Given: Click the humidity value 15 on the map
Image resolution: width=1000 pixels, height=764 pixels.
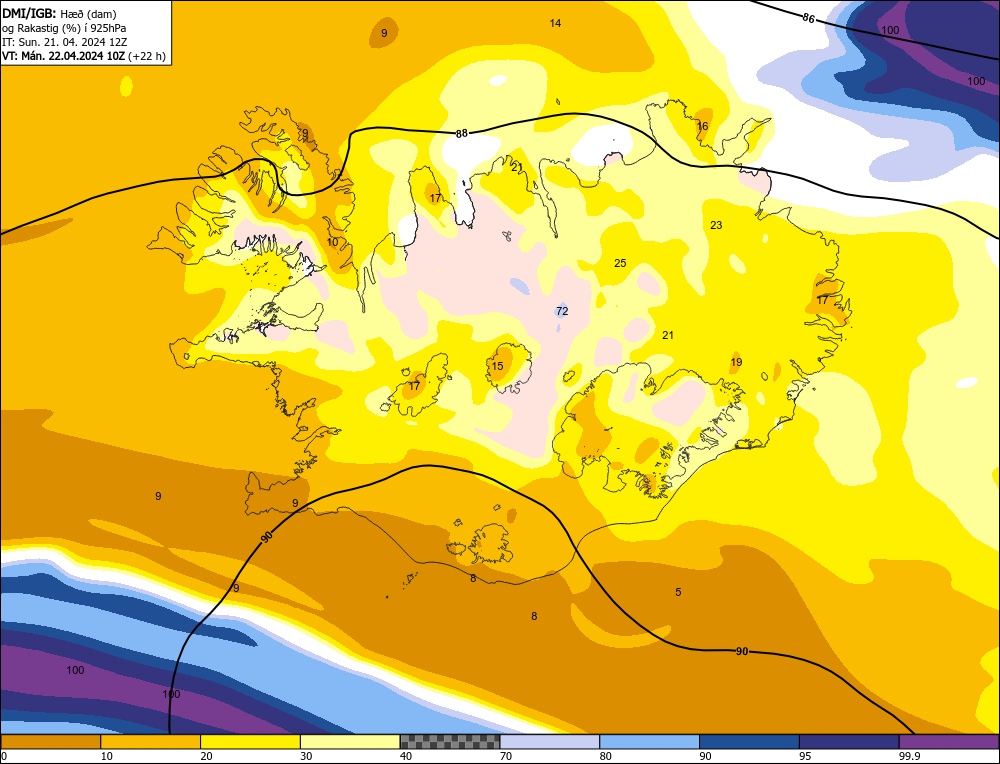Looking at the screenshot, I should (x=497, y=366).
